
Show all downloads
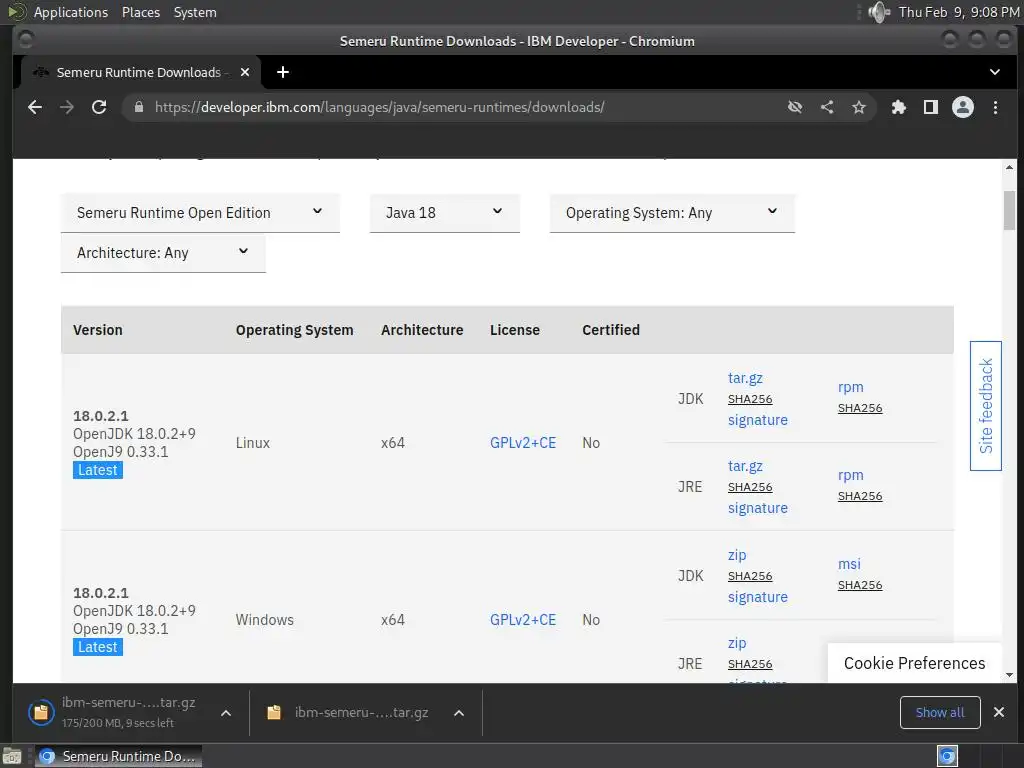940,712
